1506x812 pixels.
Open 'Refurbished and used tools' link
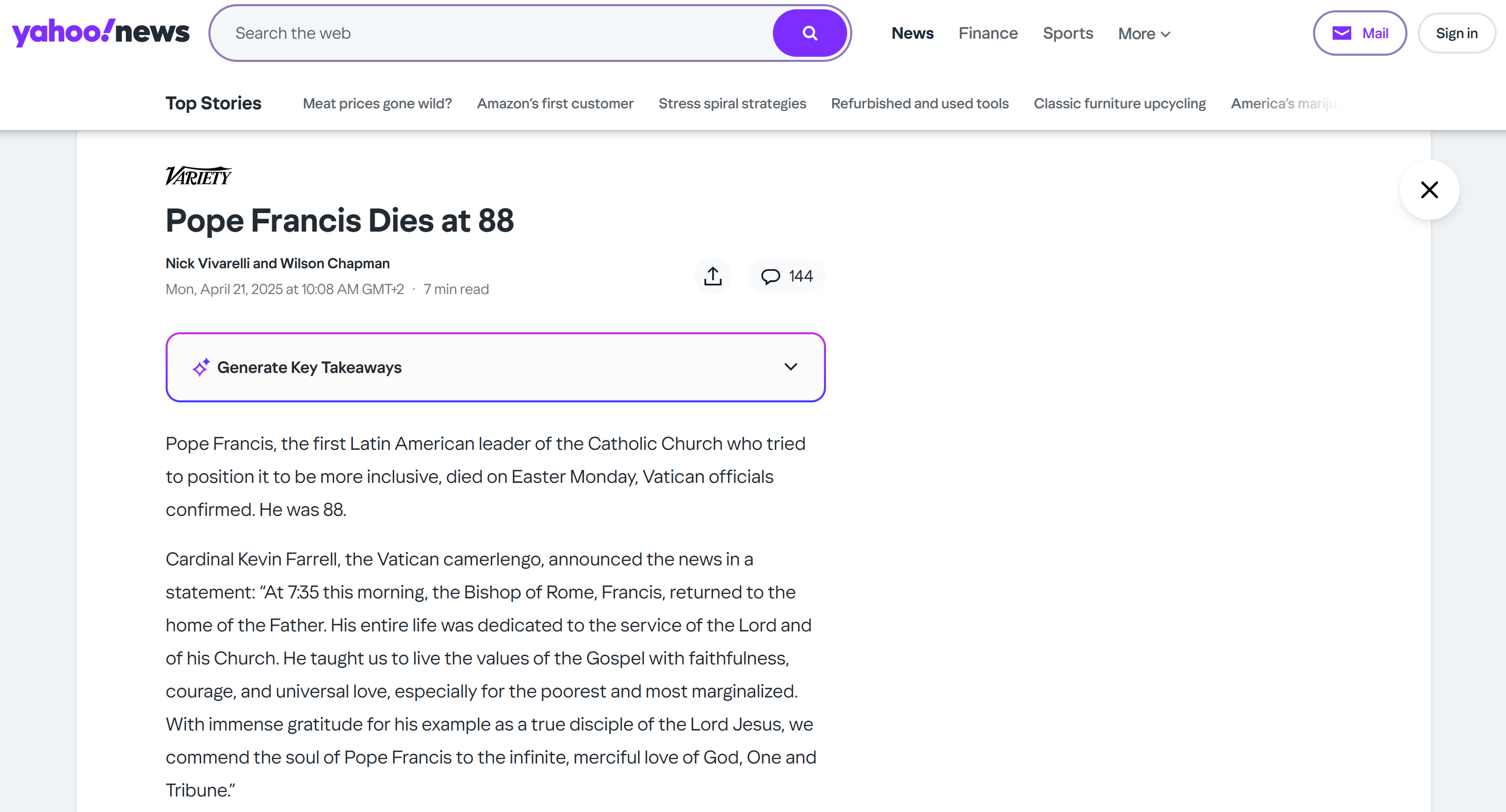click(919, 104)
